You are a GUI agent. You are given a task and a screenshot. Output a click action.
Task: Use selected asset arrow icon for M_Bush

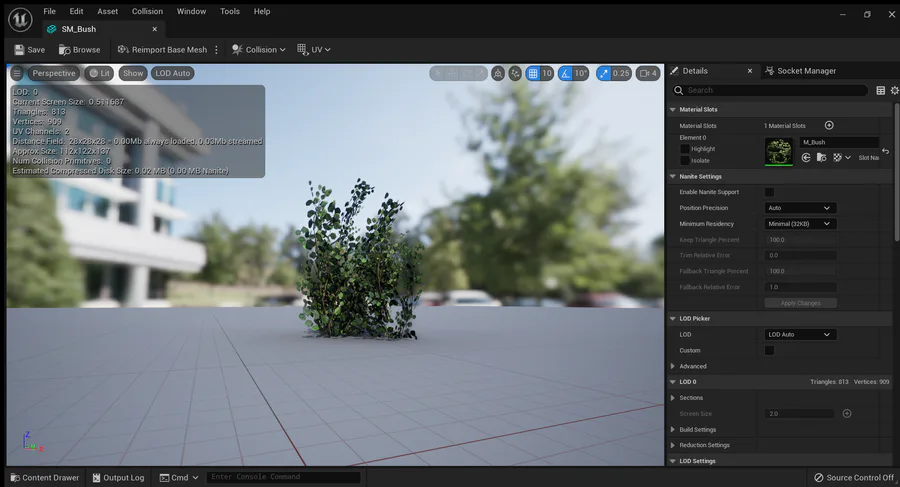point(806,157)
